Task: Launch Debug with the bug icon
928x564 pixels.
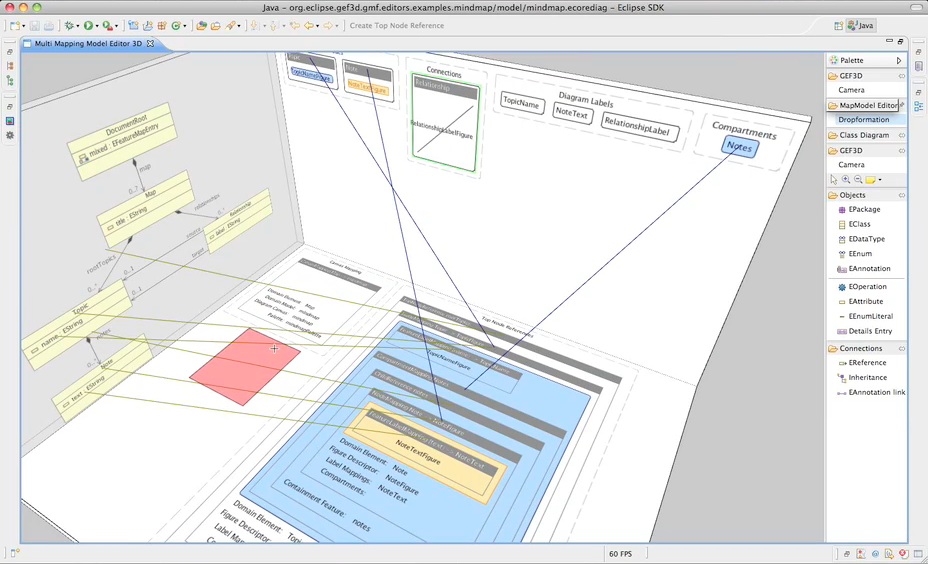Action: 69,25
